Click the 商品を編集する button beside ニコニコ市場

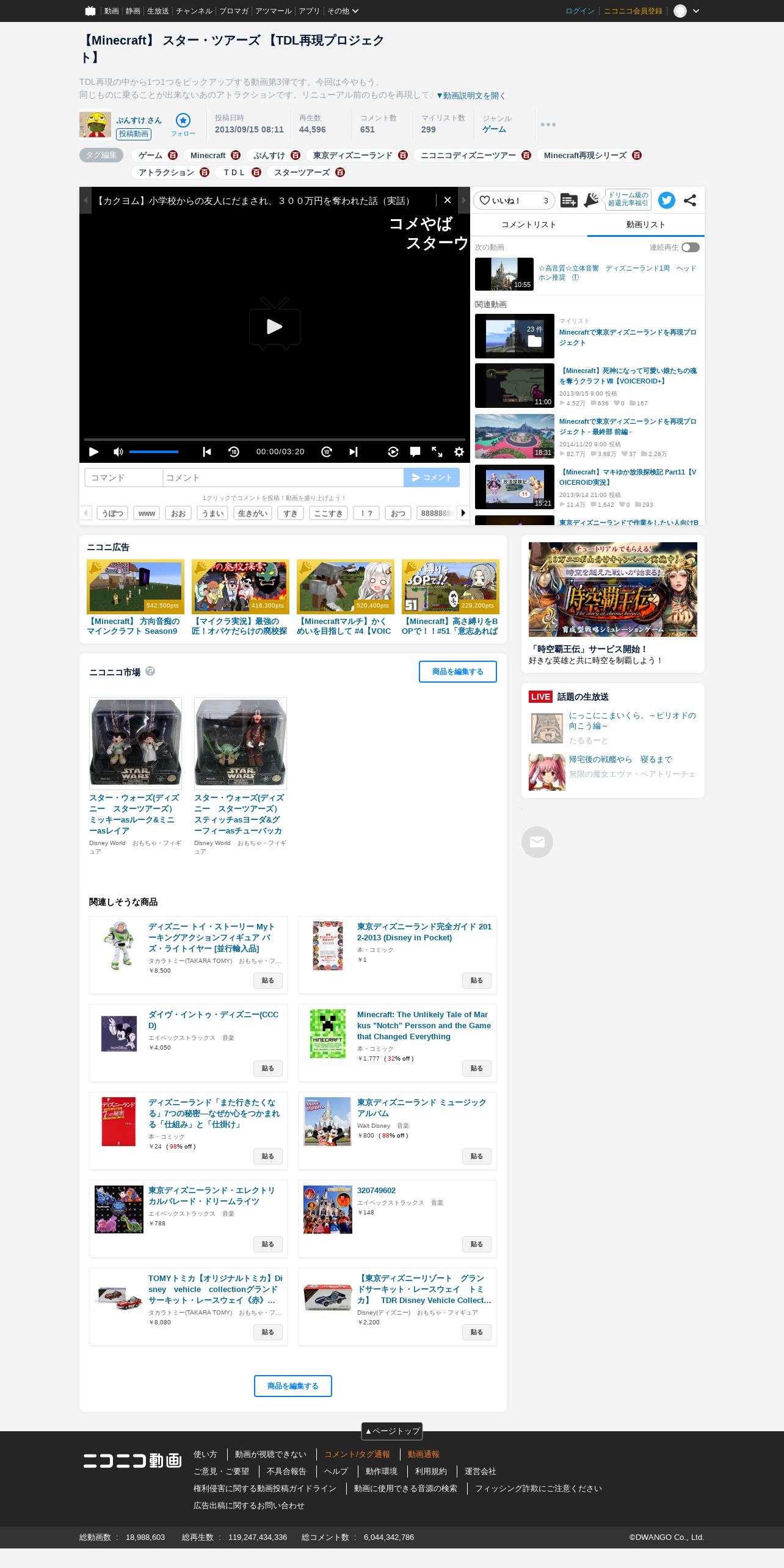click(x=458, y=672)
